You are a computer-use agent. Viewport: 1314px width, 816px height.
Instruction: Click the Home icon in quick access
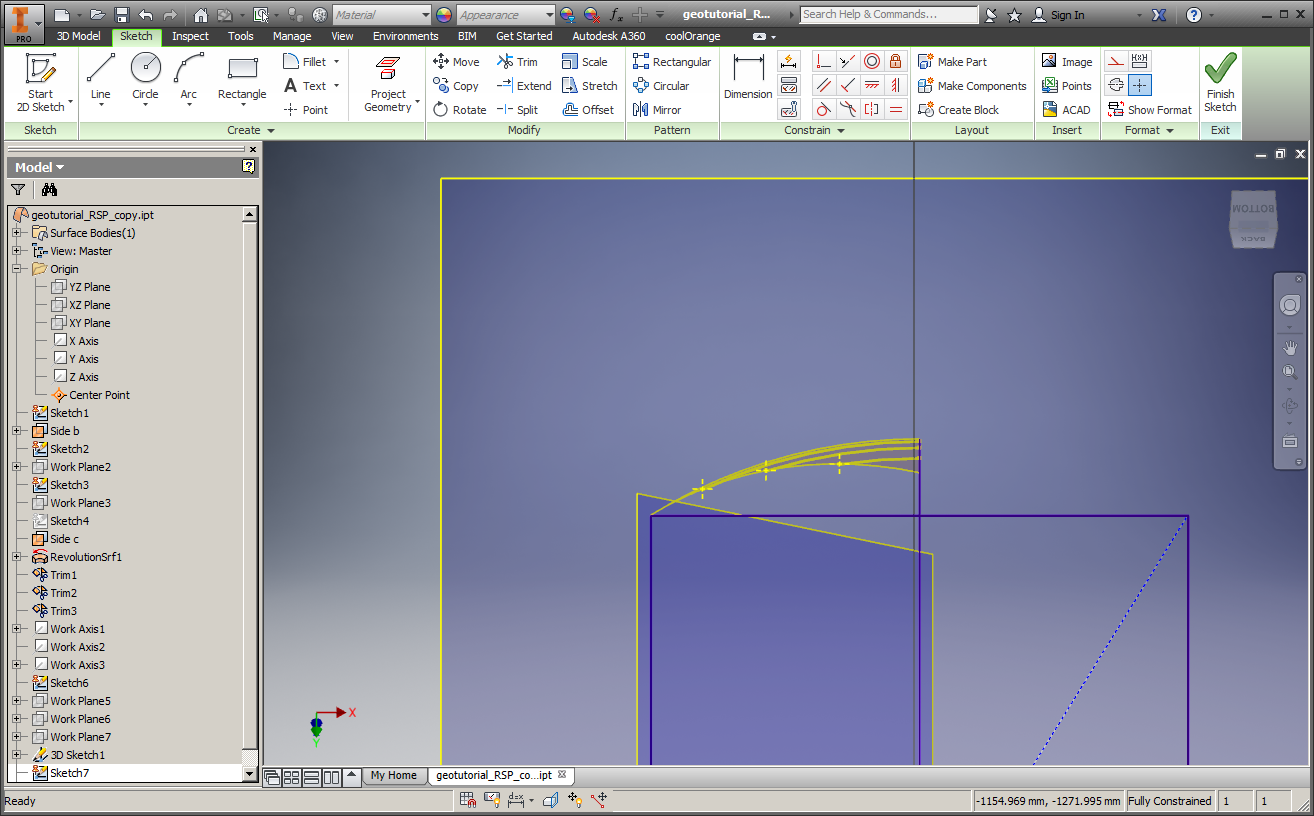pos(201,15)
